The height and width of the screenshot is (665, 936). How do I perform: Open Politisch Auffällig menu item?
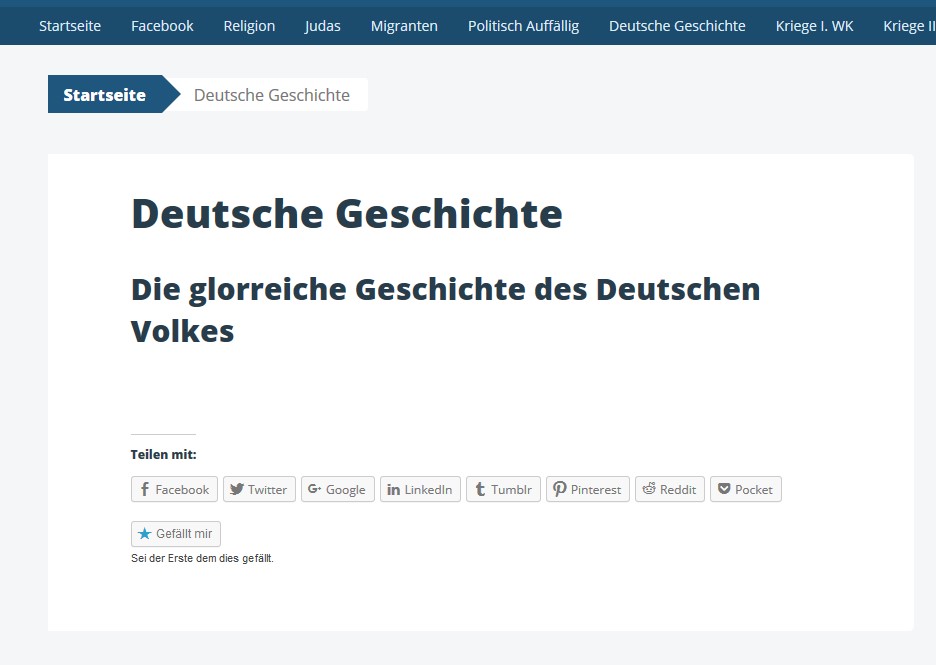(523, 26)
